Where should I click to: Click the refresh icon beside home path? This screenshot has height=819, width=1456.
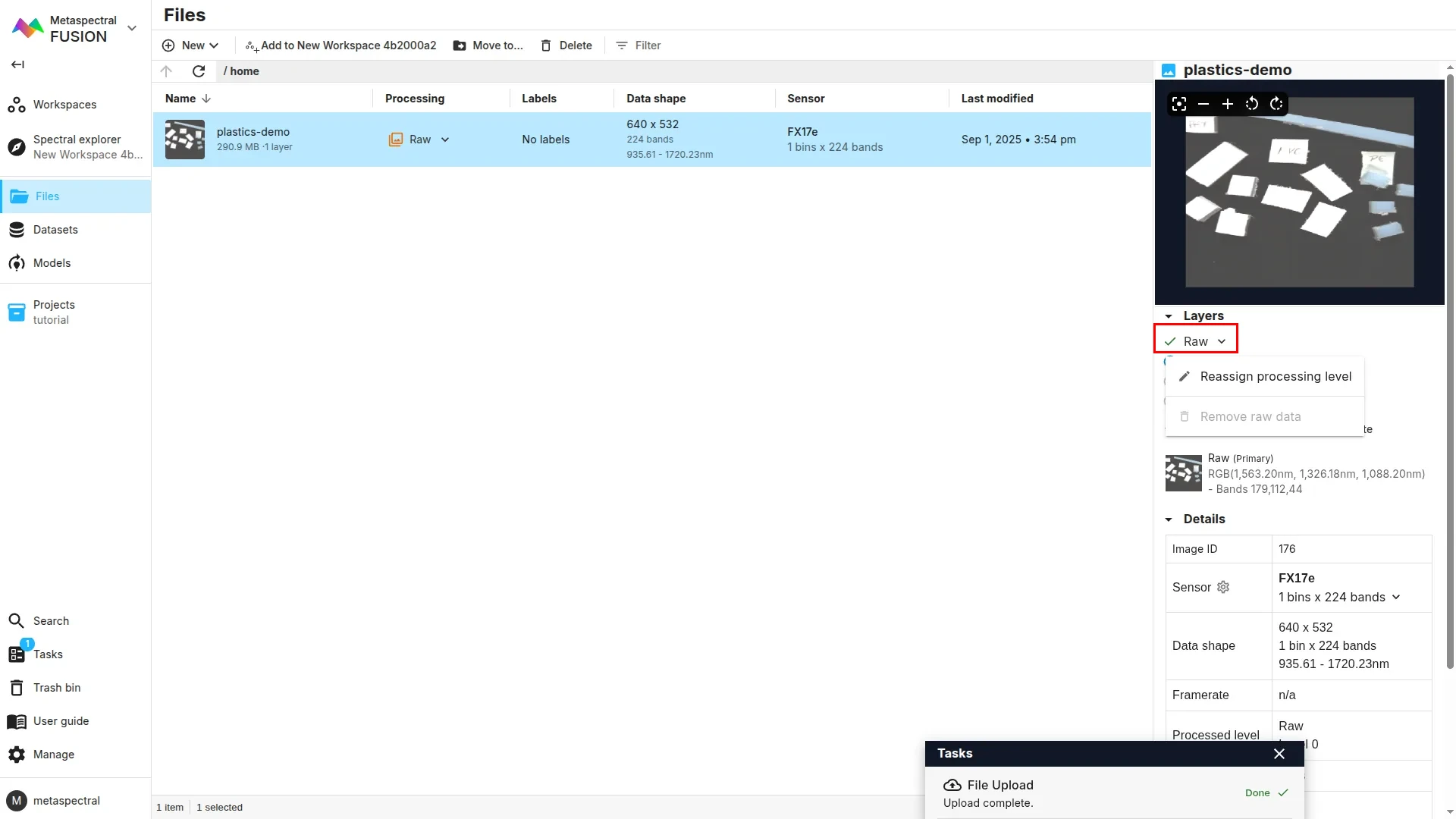point(199,71)
